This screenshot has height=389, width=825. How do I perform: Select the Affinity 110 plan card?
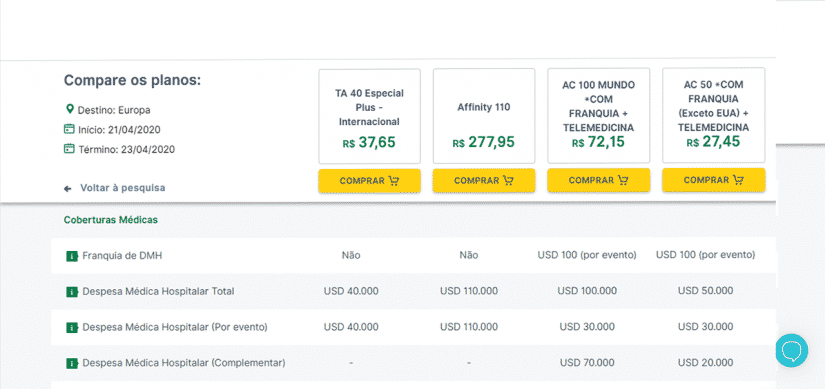point(484,116)
